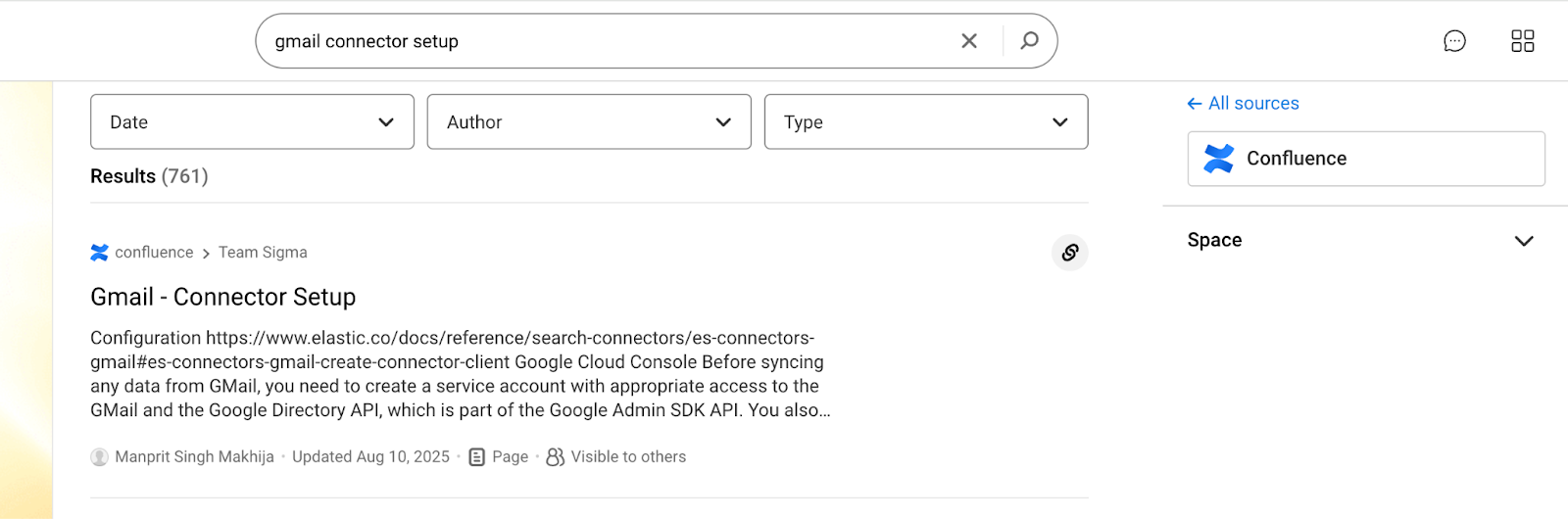Viewport: 1568px width, 519px height.
Task: Copy link using the chain icon
Action: pyautogui.click(x=1069, y=253)
